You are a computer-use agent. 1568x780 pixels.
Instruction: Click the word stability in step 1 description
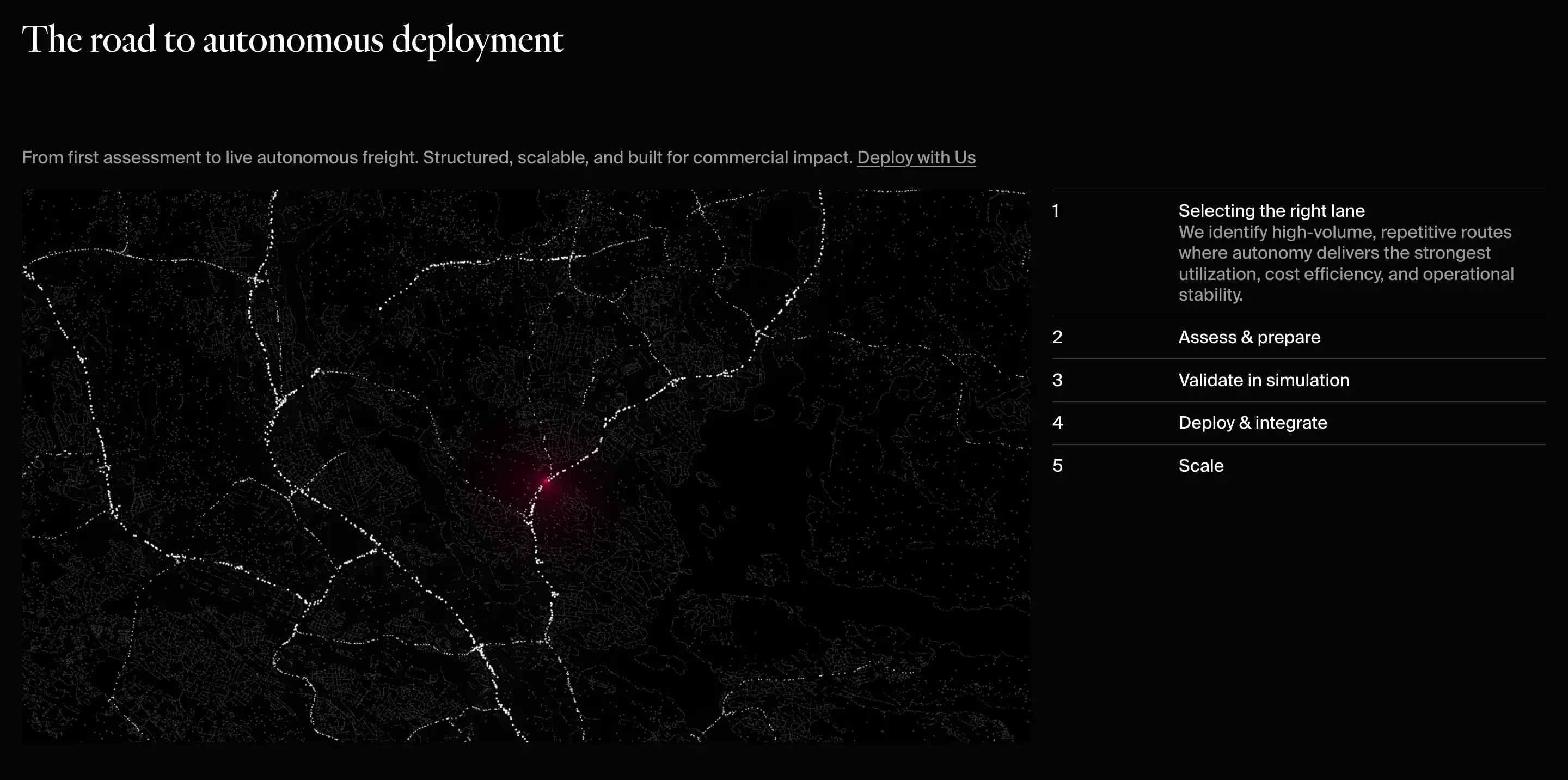[x=1209, y=295]
